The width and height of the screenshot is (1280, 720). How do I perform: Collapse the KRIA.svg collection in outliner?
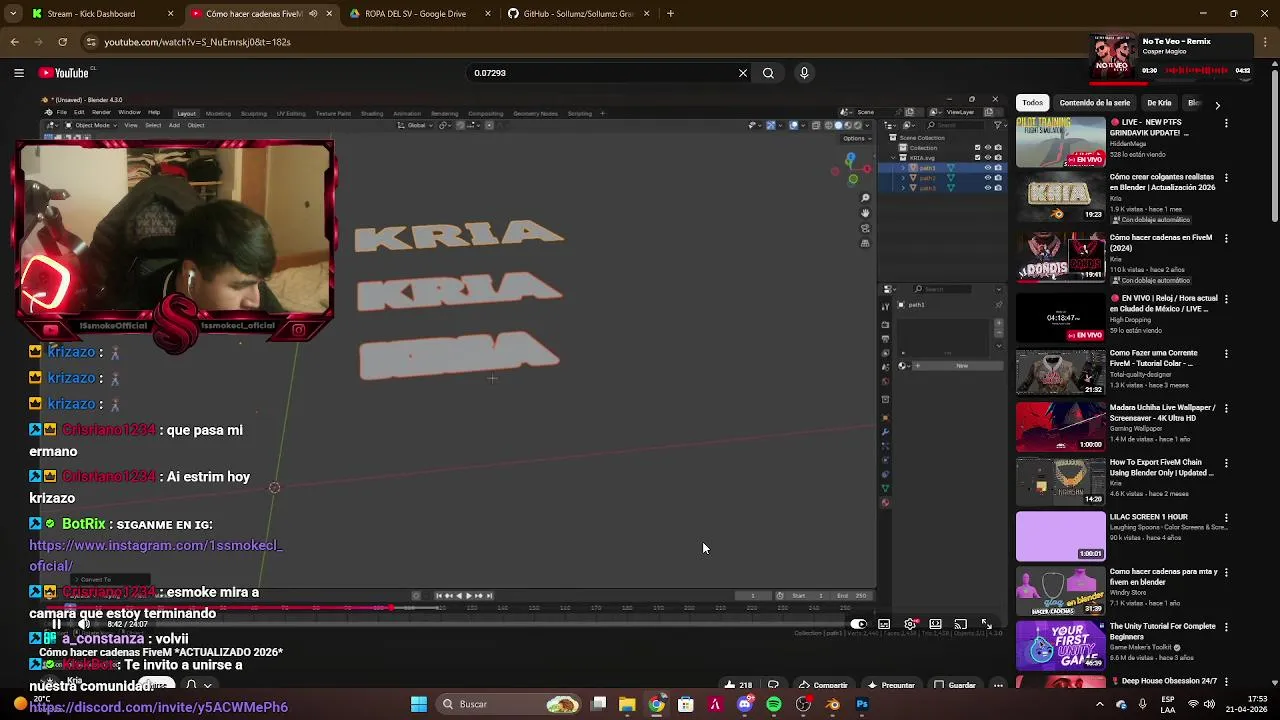coord(893,158)
